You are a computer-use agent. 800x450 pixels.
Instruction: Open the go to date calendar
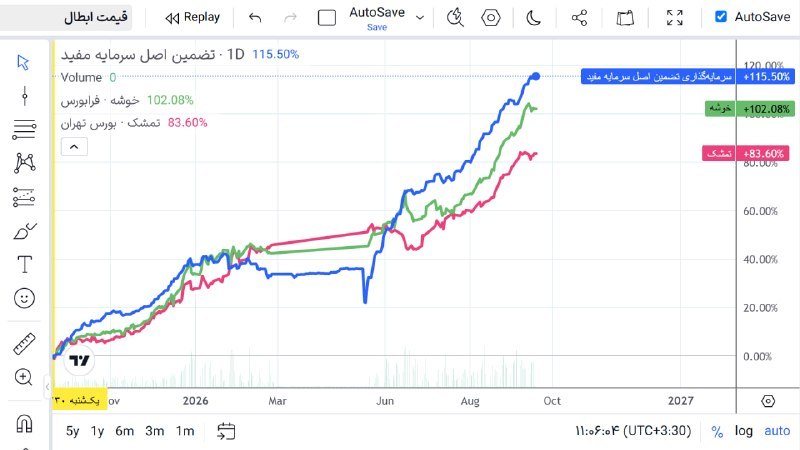(226, 431)
